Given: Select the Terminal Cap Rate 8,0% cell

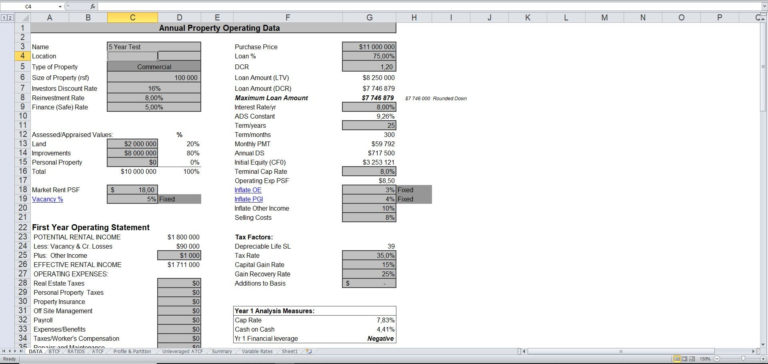Looking at the screenshot, I should [369, 171].
